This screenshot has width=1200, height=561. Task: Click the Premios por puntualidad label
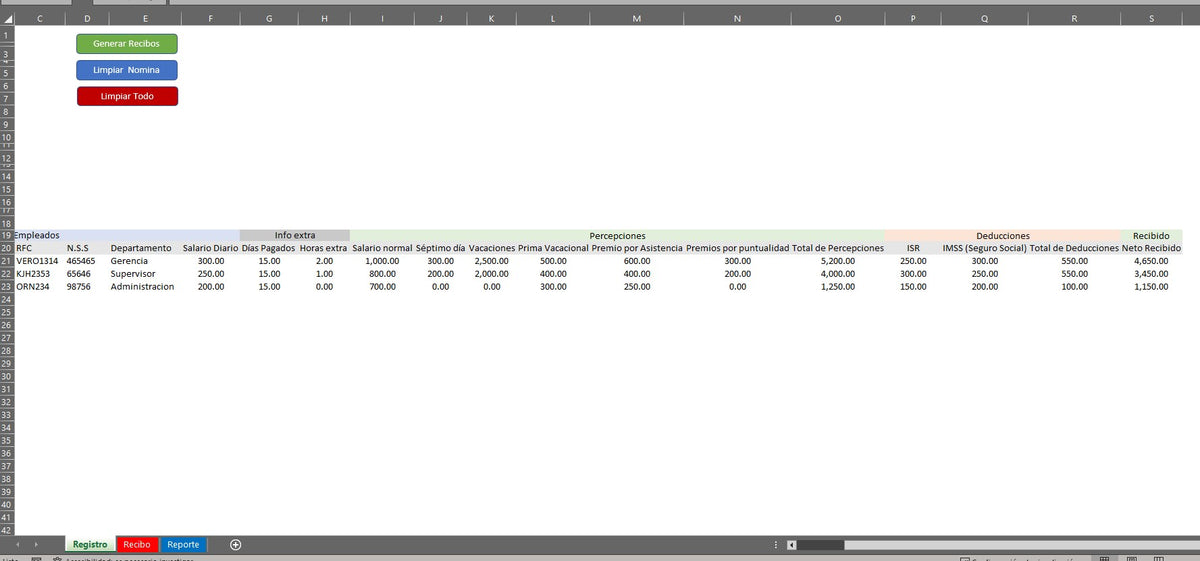[x=738, y=248]
